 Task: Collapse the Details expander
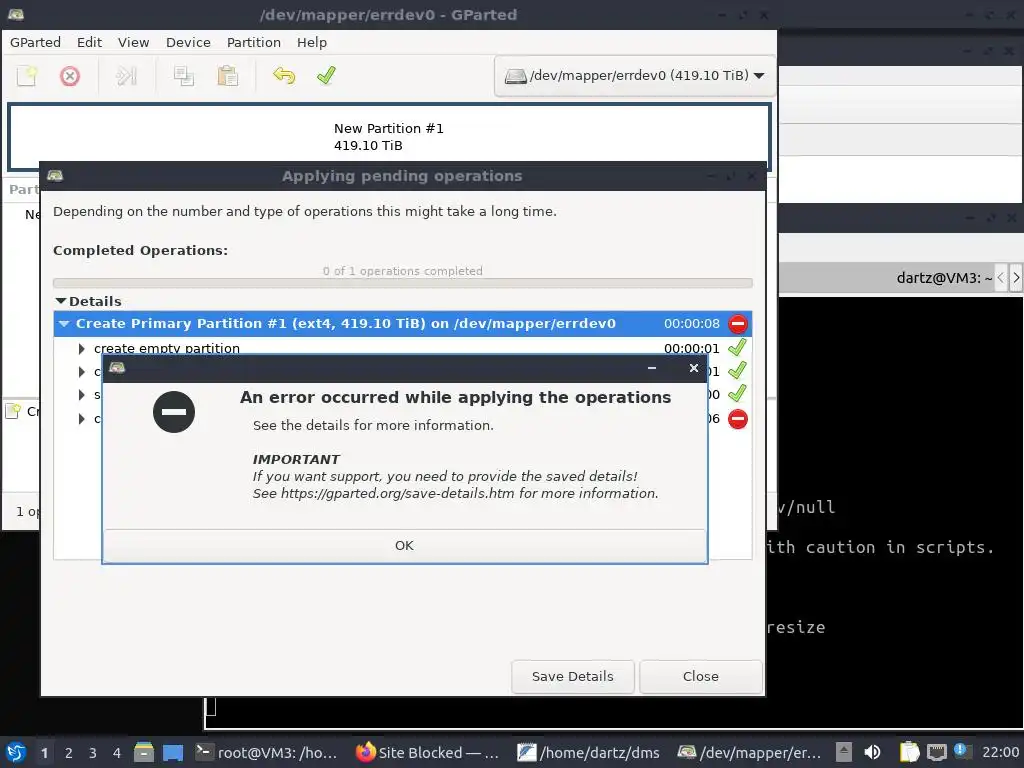tap(61, 301)
